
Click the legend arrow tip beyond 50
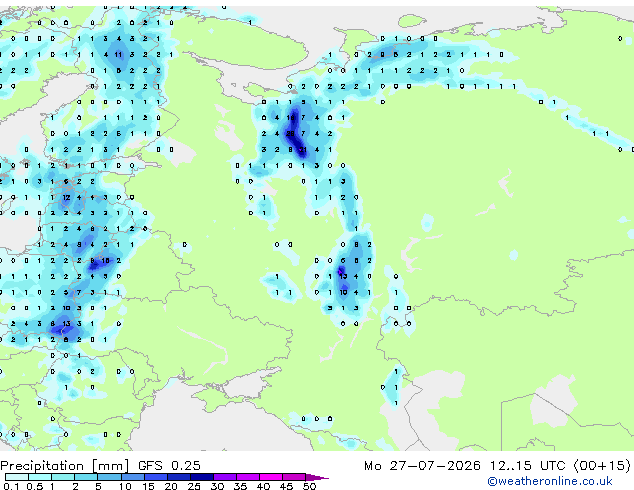click(317, 477)
